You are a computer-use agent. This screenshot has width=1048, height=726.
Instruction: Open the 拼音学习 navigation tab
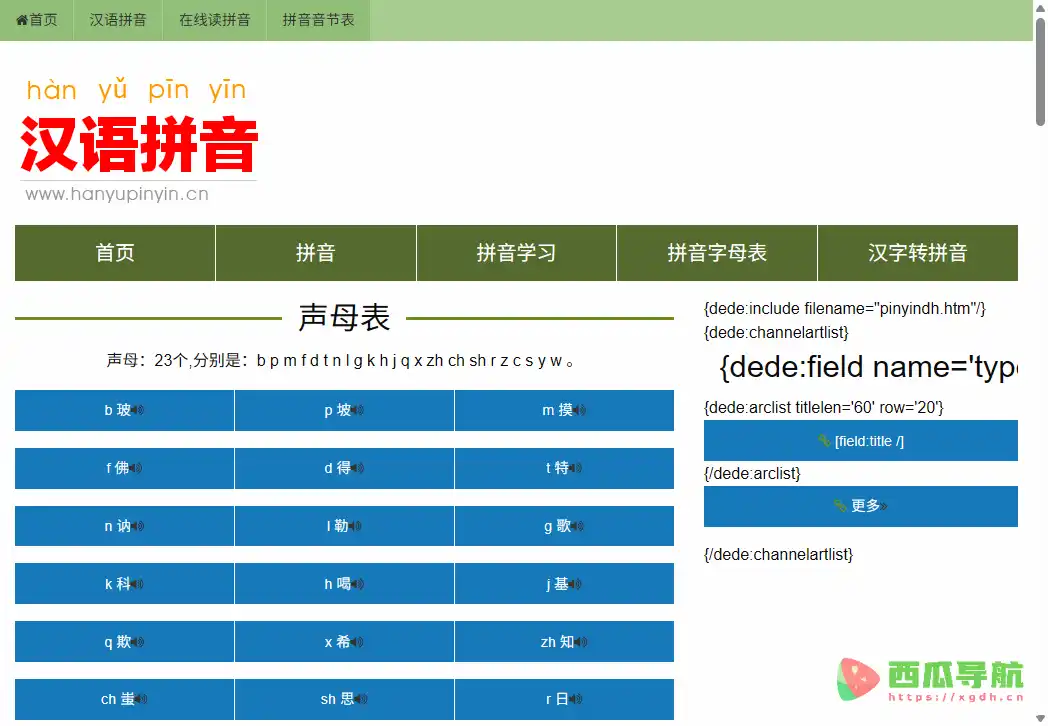(516, 253)
